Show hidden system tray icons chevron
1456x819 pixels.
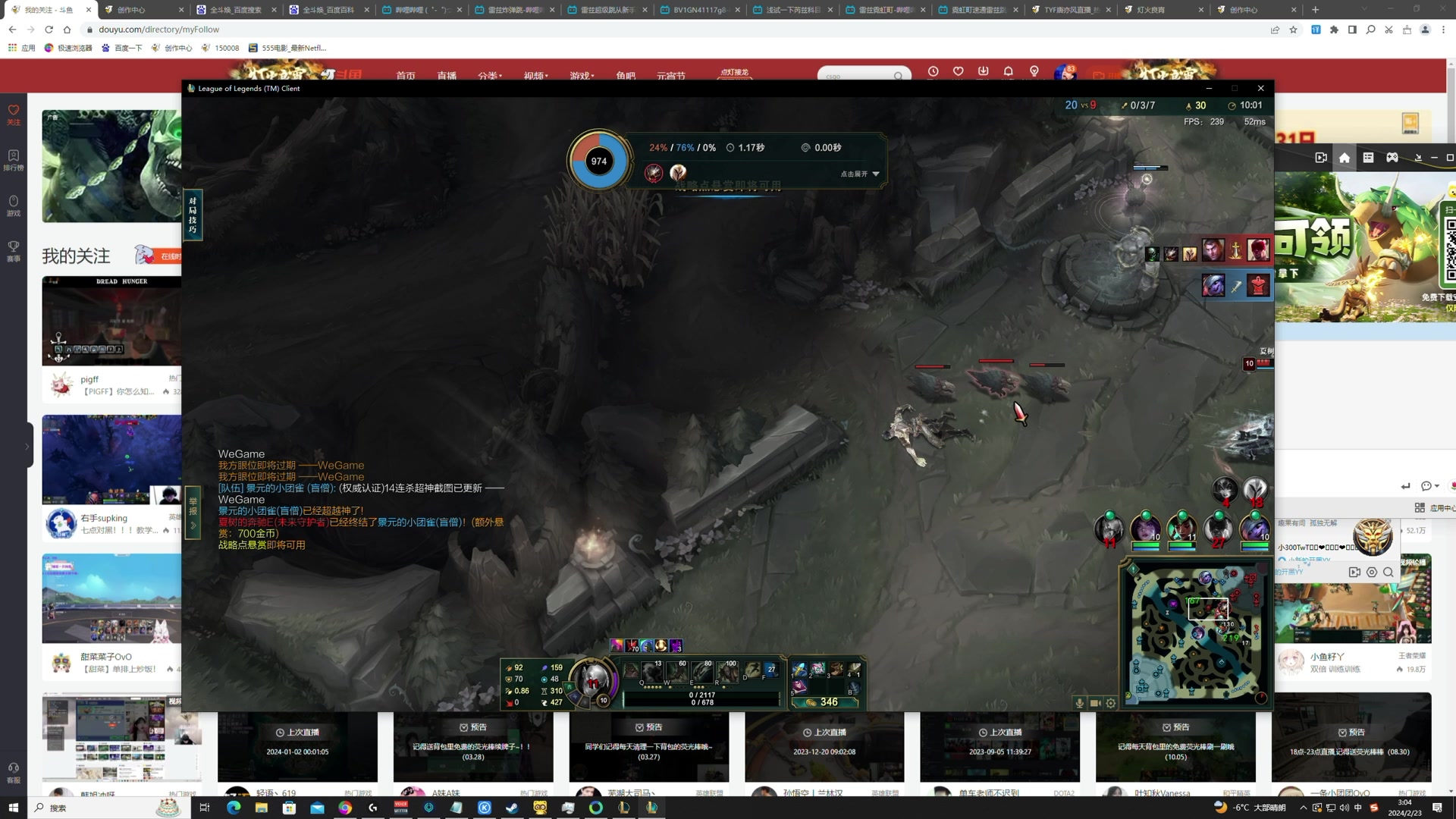point(1304,808)
